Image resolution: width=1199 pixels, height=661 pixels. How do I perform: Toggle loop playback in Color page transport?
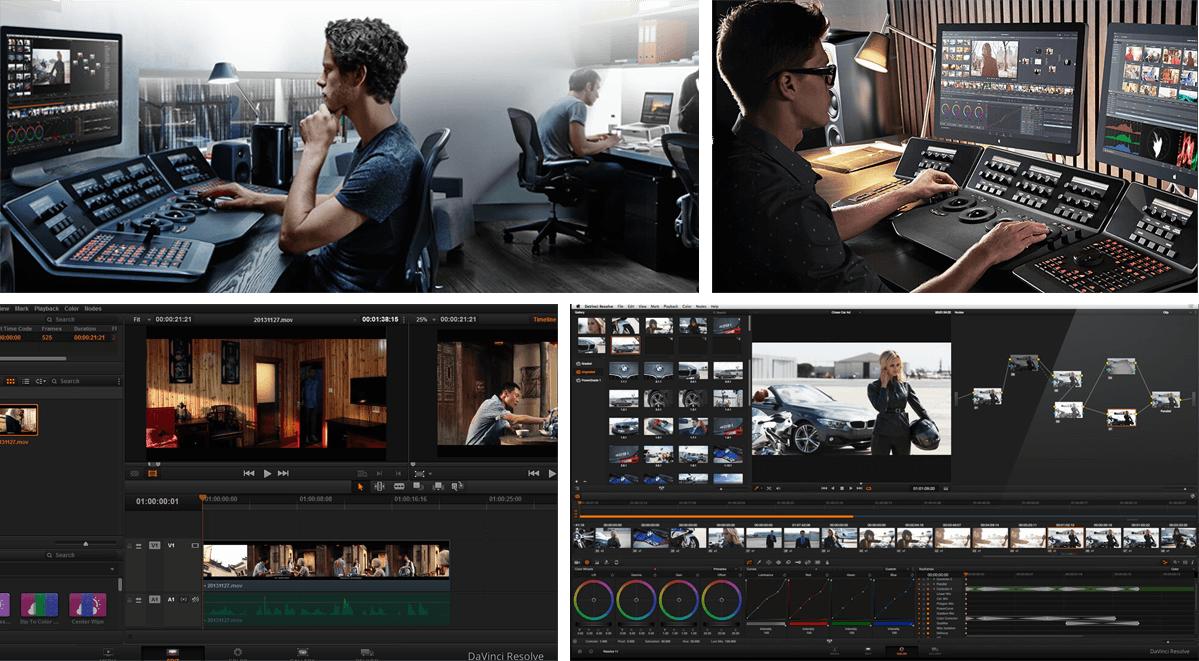(x=869, y=488)
